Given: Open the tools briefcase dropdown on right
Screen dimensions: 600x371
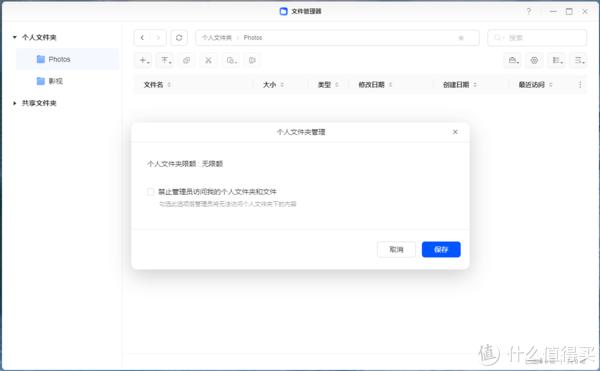Looking at the screenshot, I should click(513, 60).
